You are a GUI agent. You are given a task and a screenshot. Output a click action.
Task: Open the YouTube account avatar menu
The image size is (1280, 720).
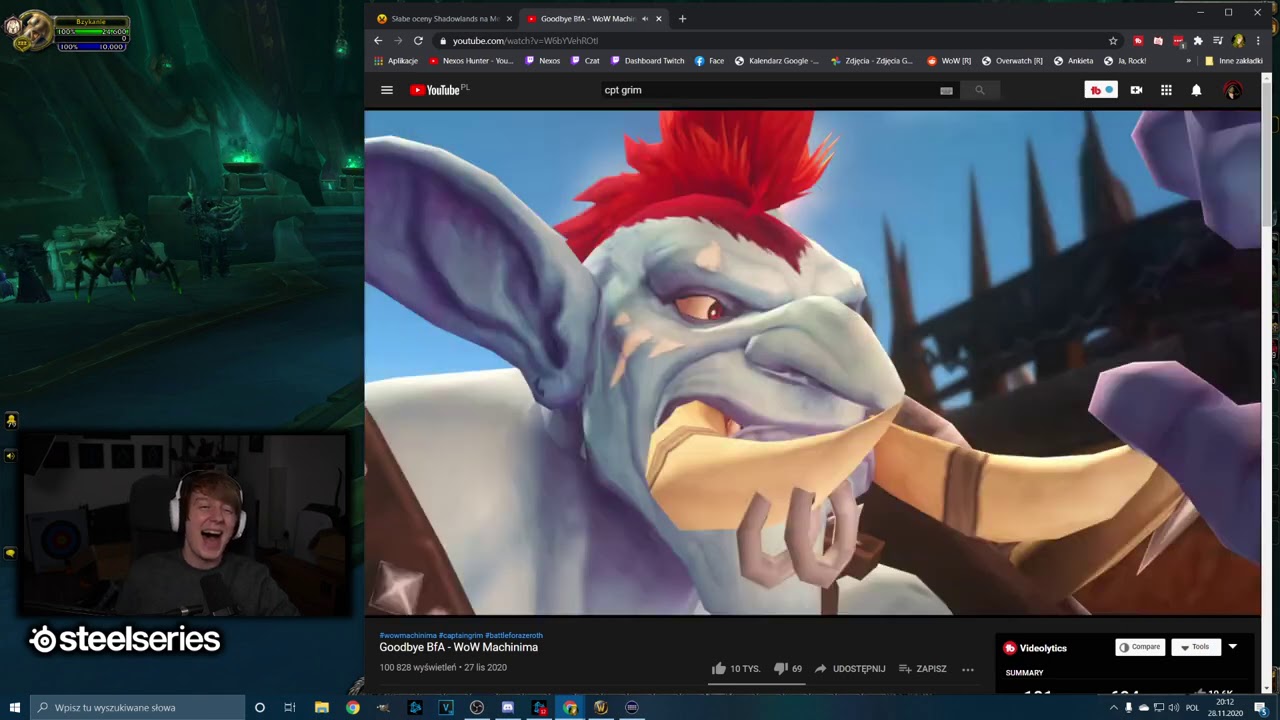coord(1232,90)
